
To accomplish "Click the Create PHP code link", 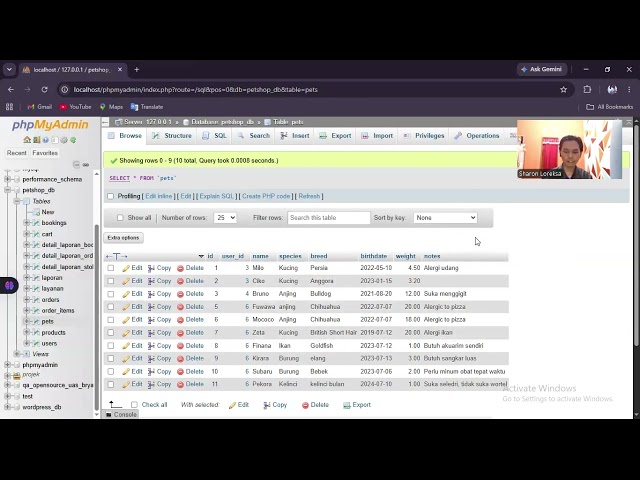I will click(266, 196).
